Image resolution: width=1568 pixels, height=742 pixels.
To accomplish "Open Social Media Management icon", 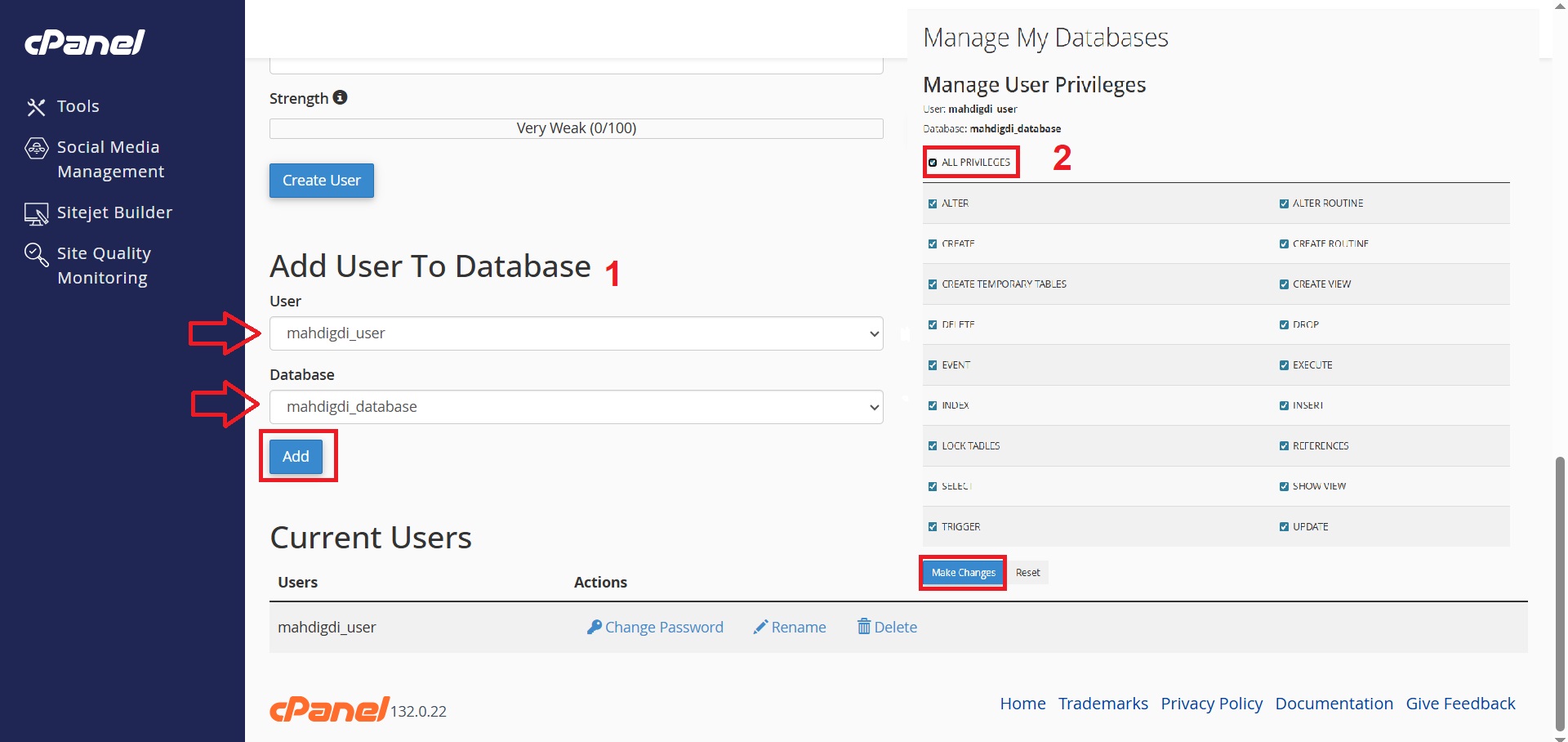I will pyautogui.click(x=37, y=148).
